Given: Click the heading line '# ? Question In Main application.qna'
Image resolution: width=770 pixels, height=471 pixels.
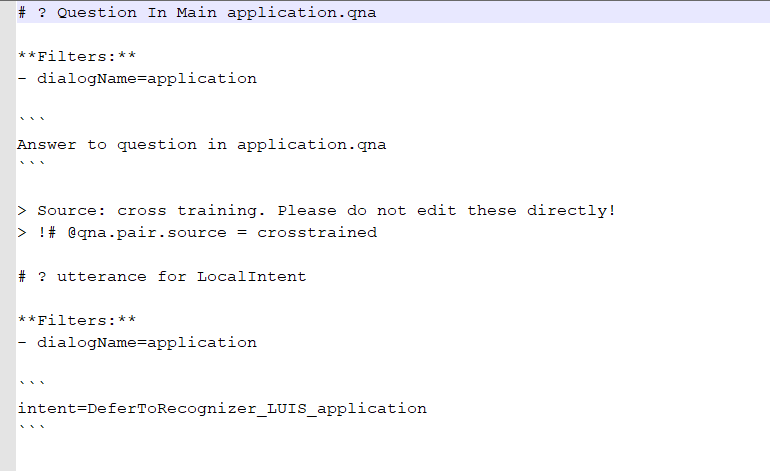Looking at the screenshot, I should coord(197,12).
